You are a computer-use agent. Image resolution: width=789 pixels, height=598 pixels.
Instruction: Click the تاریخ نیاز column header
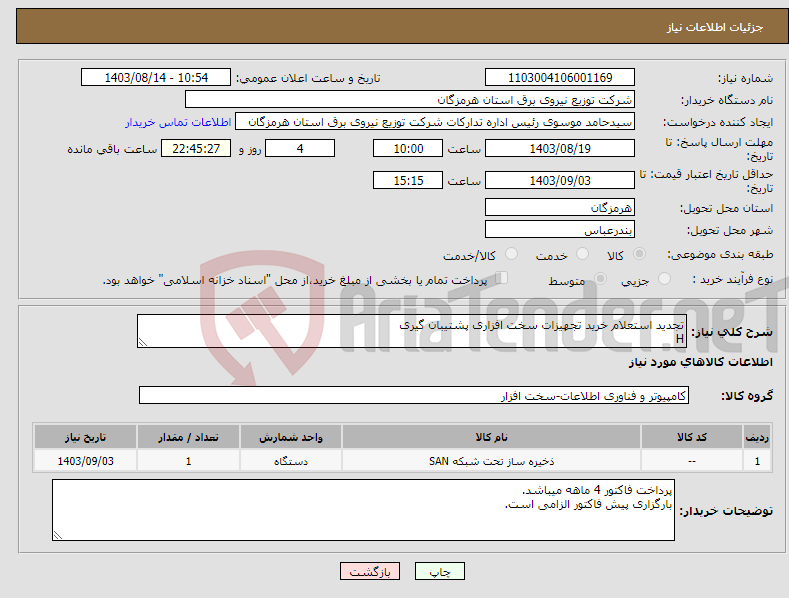[x=86, y=437]
